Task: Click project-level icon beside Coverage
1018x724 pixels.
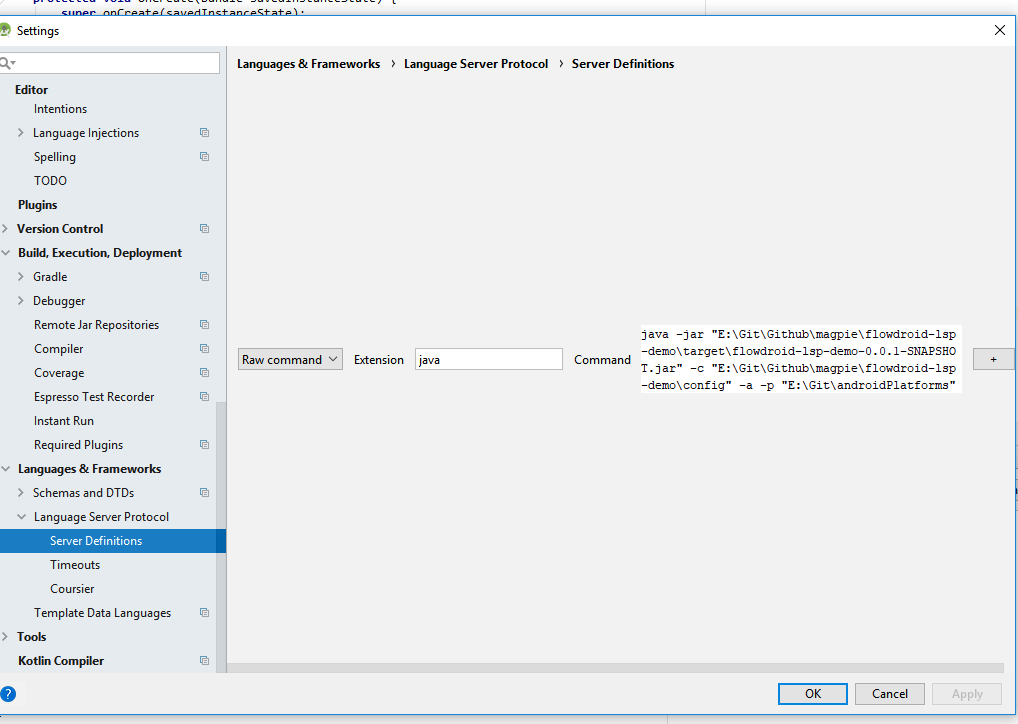Action: coord(205,373)
